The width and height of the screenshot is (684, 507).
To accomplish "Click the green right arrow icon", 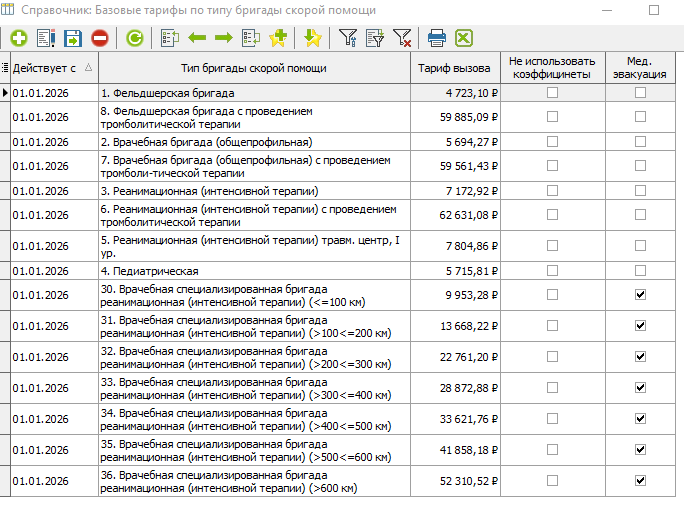I will point(224,39).
